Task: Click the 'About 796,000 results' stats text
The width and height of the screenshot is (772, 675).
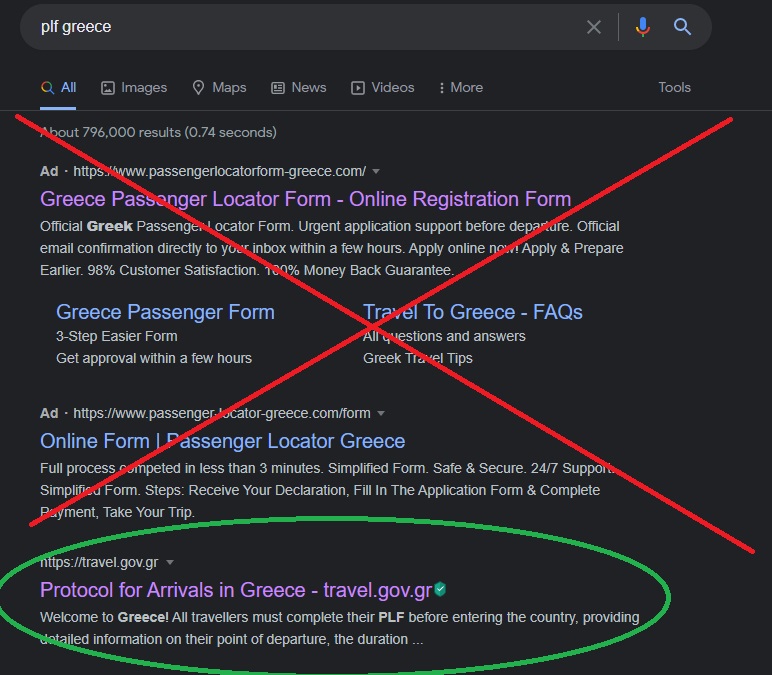Action: 158,132
